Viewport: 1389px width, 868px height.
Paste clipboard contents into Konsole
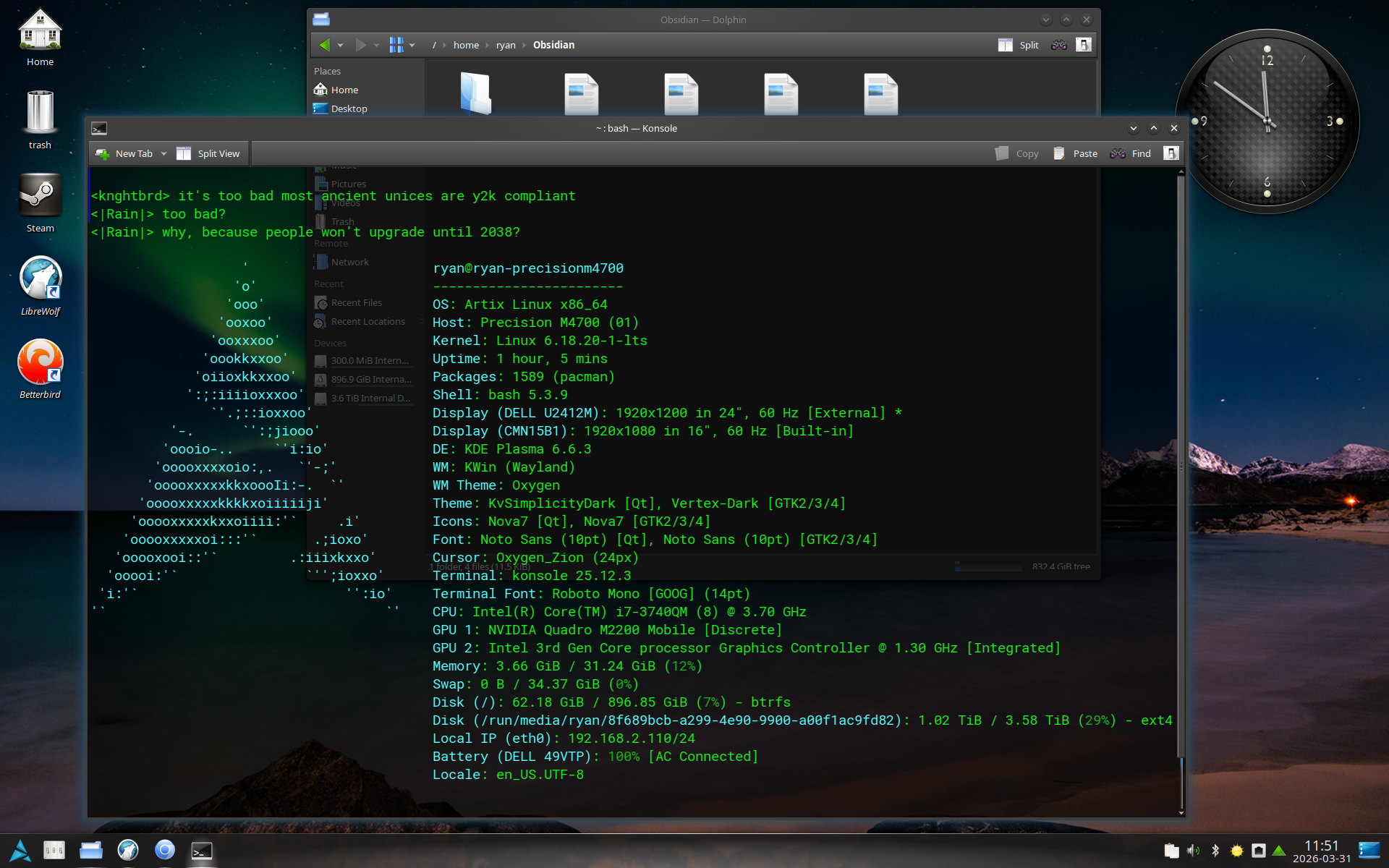(x=1075, y=153)
